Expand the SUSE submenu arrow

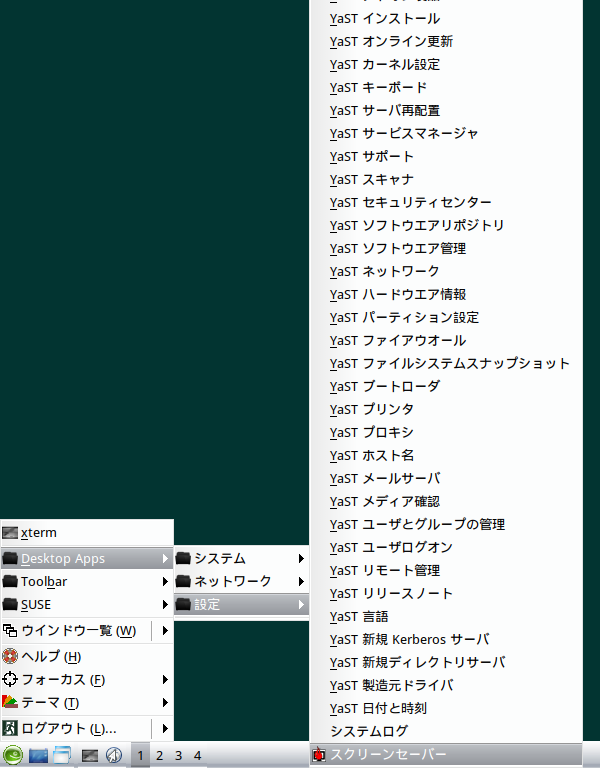[x=165, y=604]
